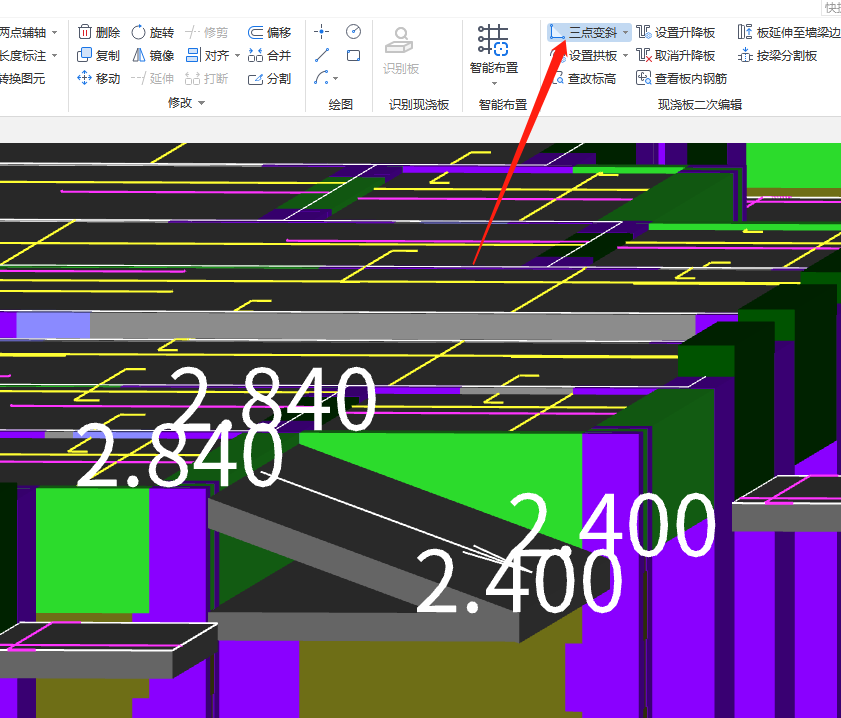The image size is (841, 718).
Task: Select the arc drawing tool
Action: 321,78
